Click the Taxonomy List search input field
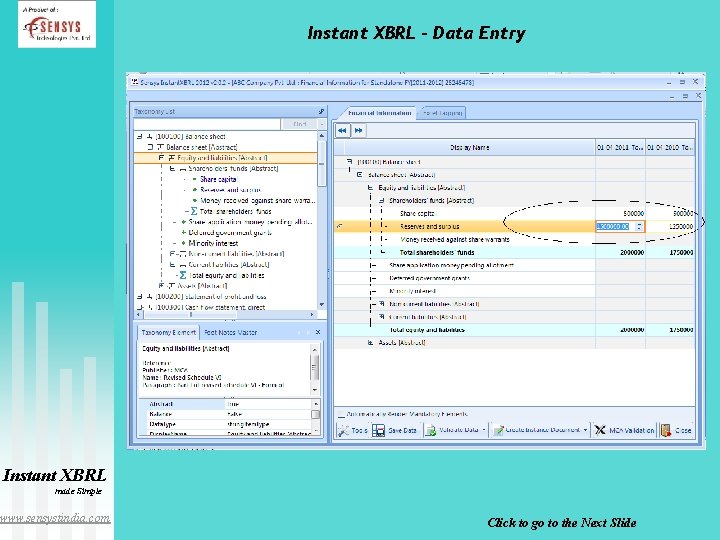This screenshot has height=540, width=720. [207, 124]
